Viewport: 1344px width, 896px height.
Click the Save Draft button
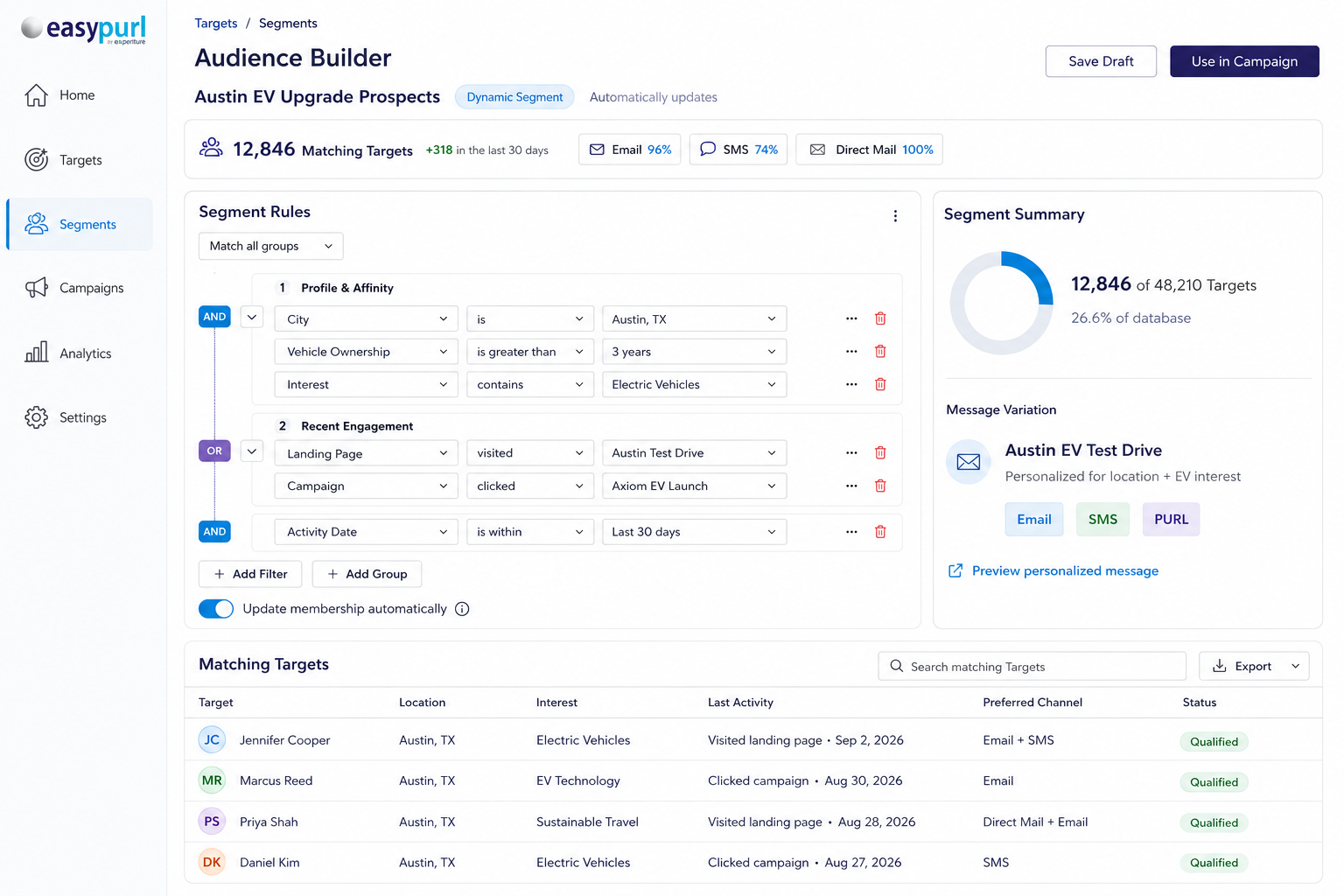(1101, 61)
